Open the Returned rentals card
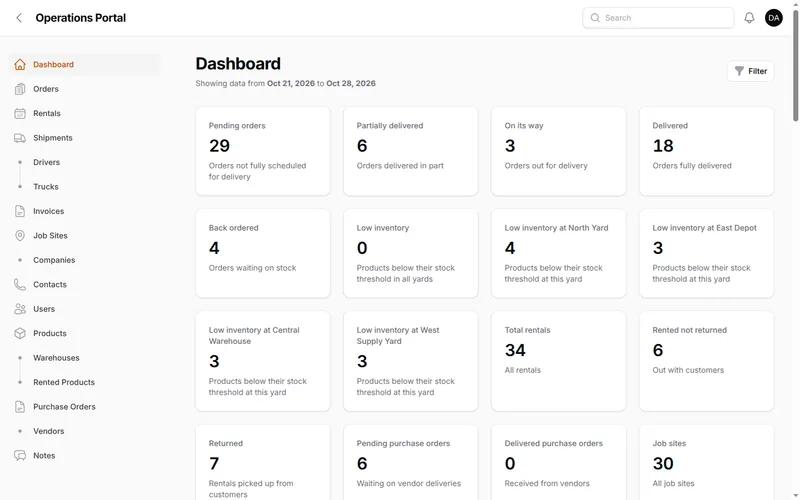The image size is (800, 500). tap(263, 463)
